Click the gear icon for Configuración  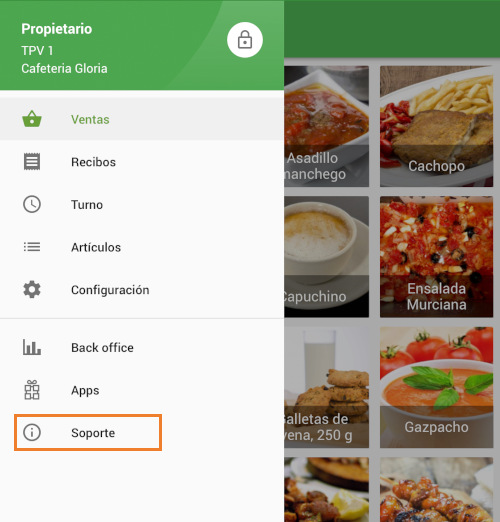click(32, 289)
